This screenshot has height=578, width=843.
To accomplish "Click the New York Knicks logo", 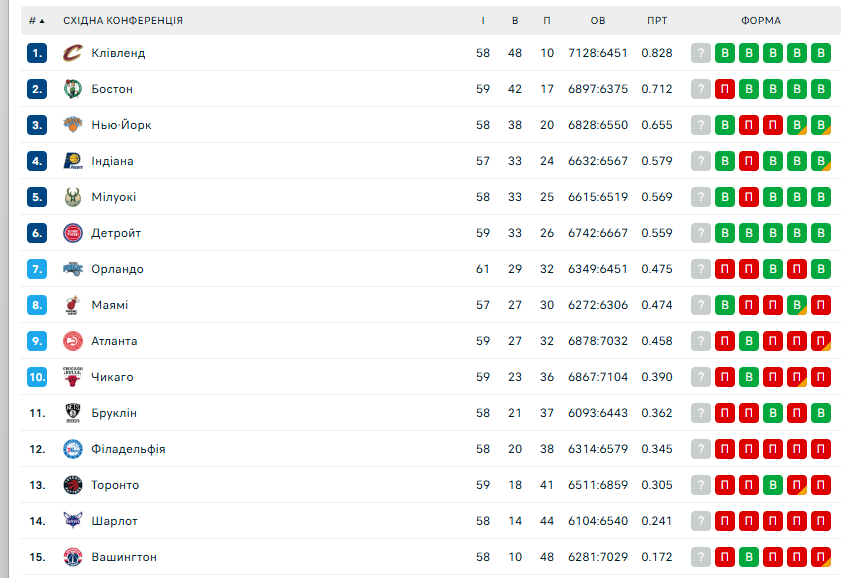I will coord(72,125).
